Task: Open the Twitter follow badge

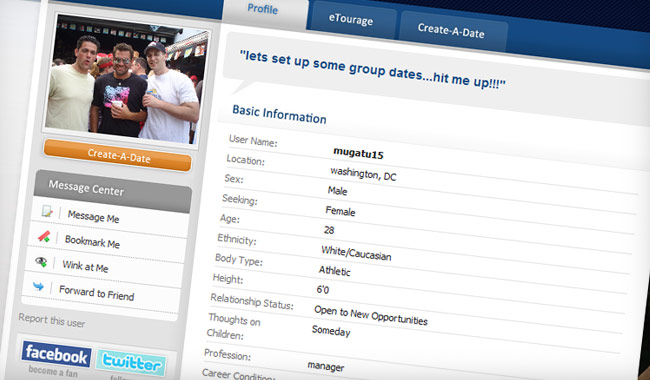Action: coord(131,363)
